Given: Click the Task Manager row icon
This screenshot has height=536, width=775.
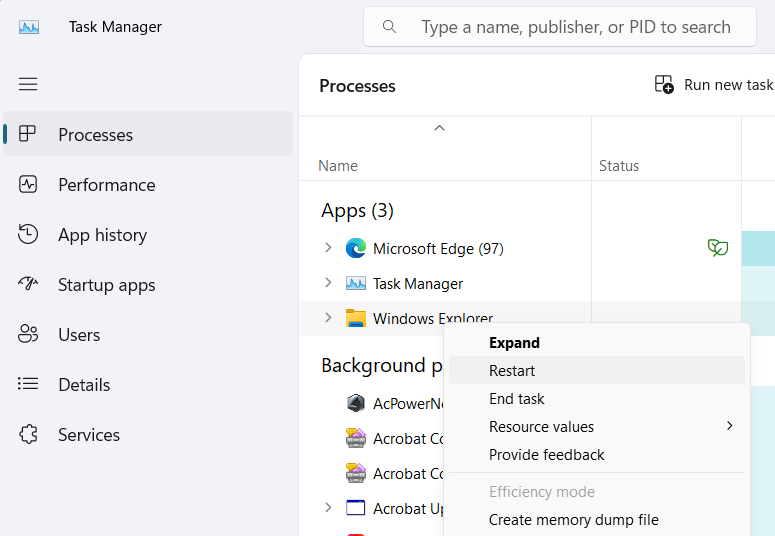Looking at the screenshot, I should pos(356,283).
